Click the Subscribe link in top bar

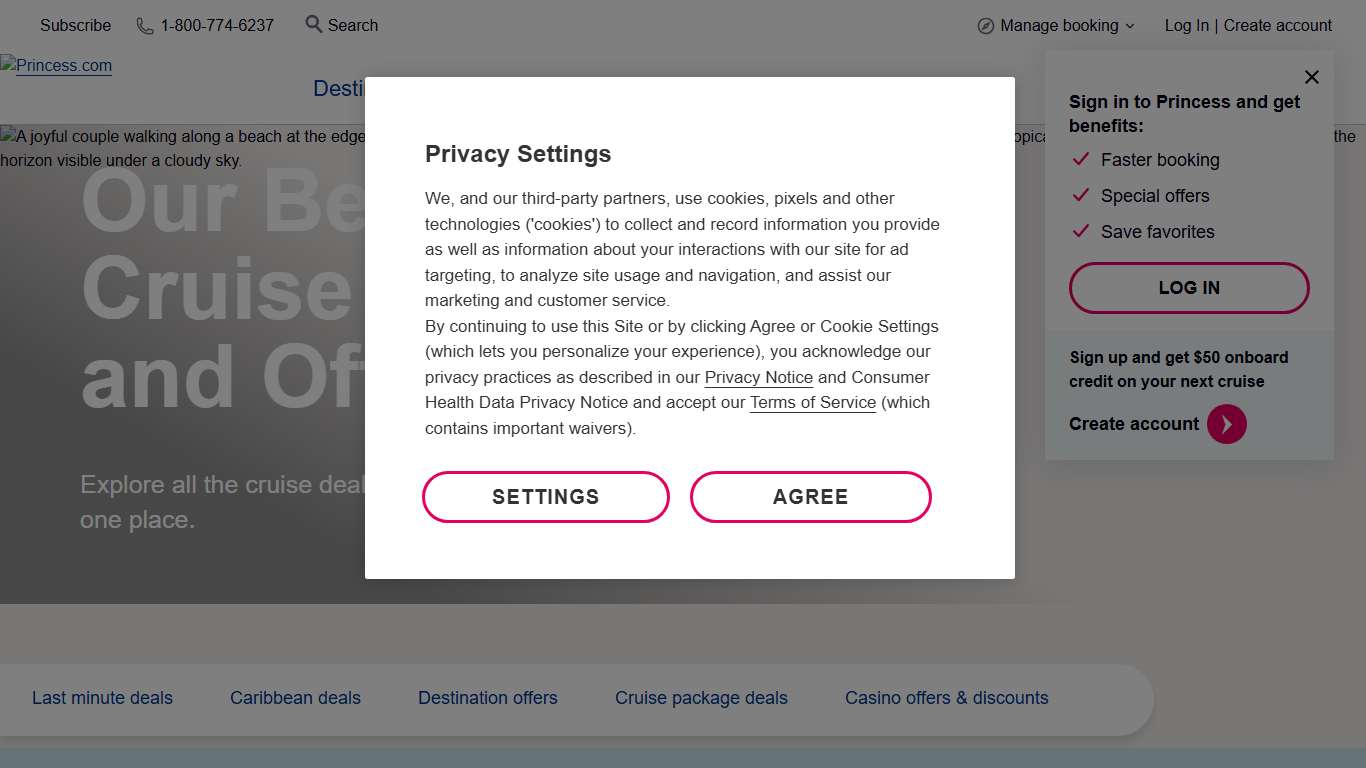click(75, 25)
